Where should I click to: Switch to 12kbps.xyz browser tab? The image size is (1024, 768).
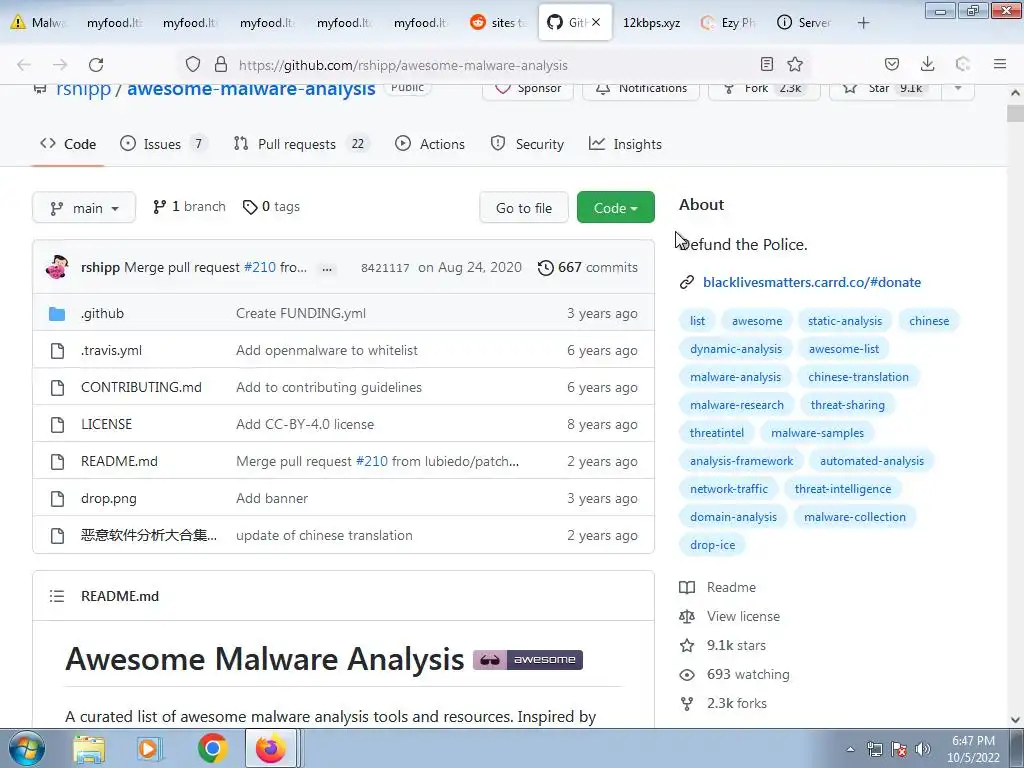tap(651, 23)
